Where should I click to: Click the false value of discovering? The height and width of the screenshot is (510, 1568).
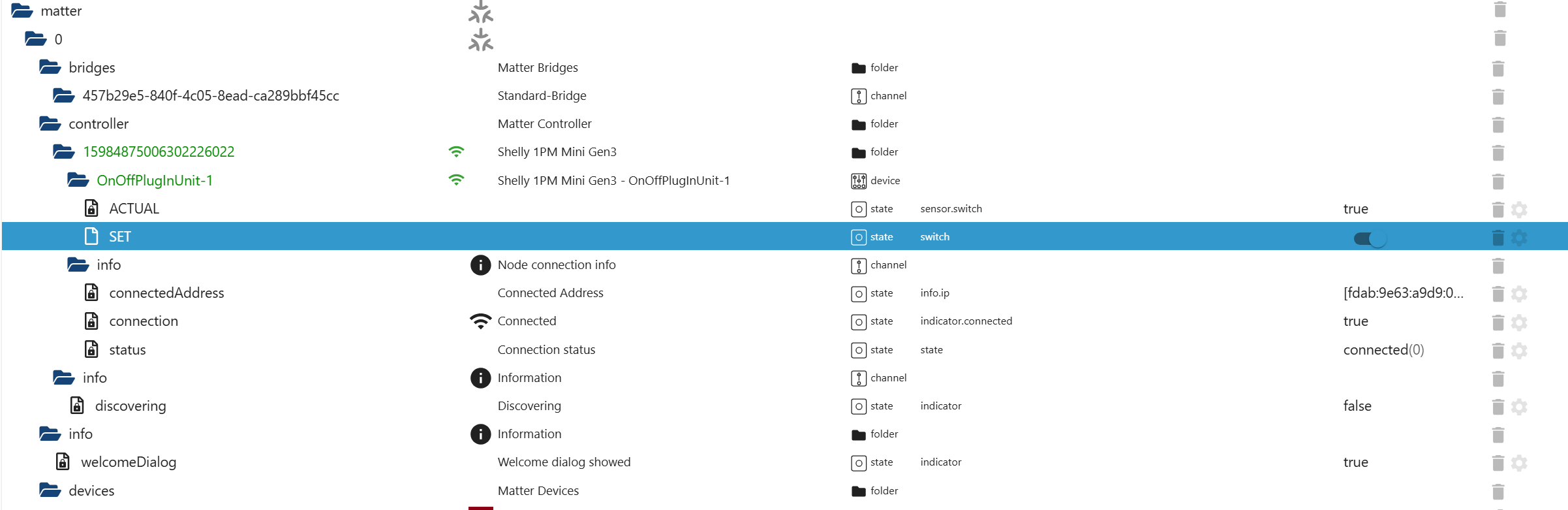pyautogui.click(x=1357, y=406)
